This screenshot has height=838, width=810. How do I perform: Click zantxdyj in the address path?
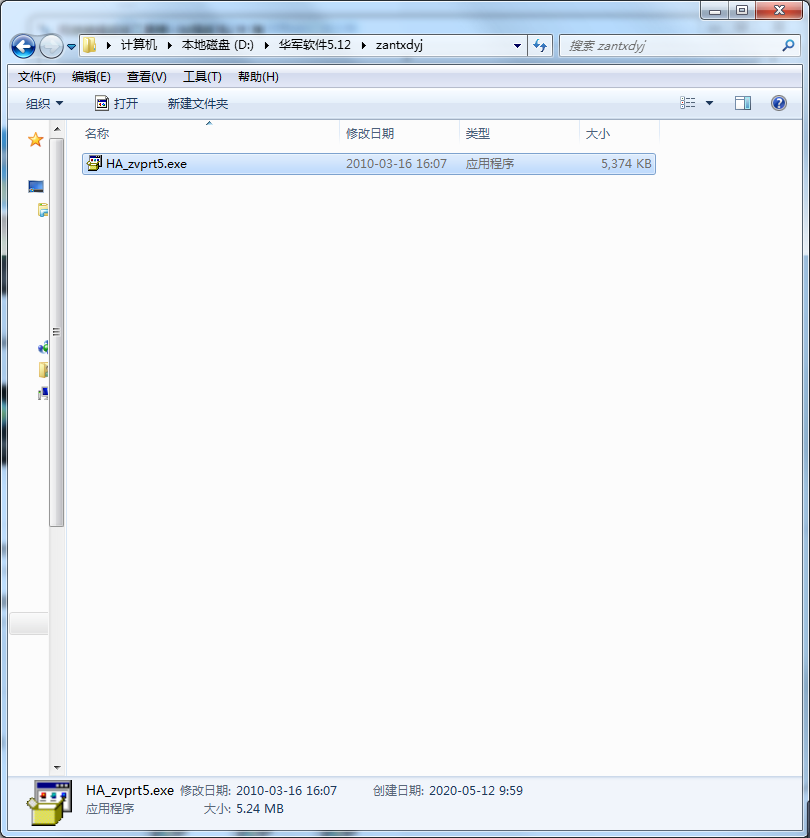point(399,45)
